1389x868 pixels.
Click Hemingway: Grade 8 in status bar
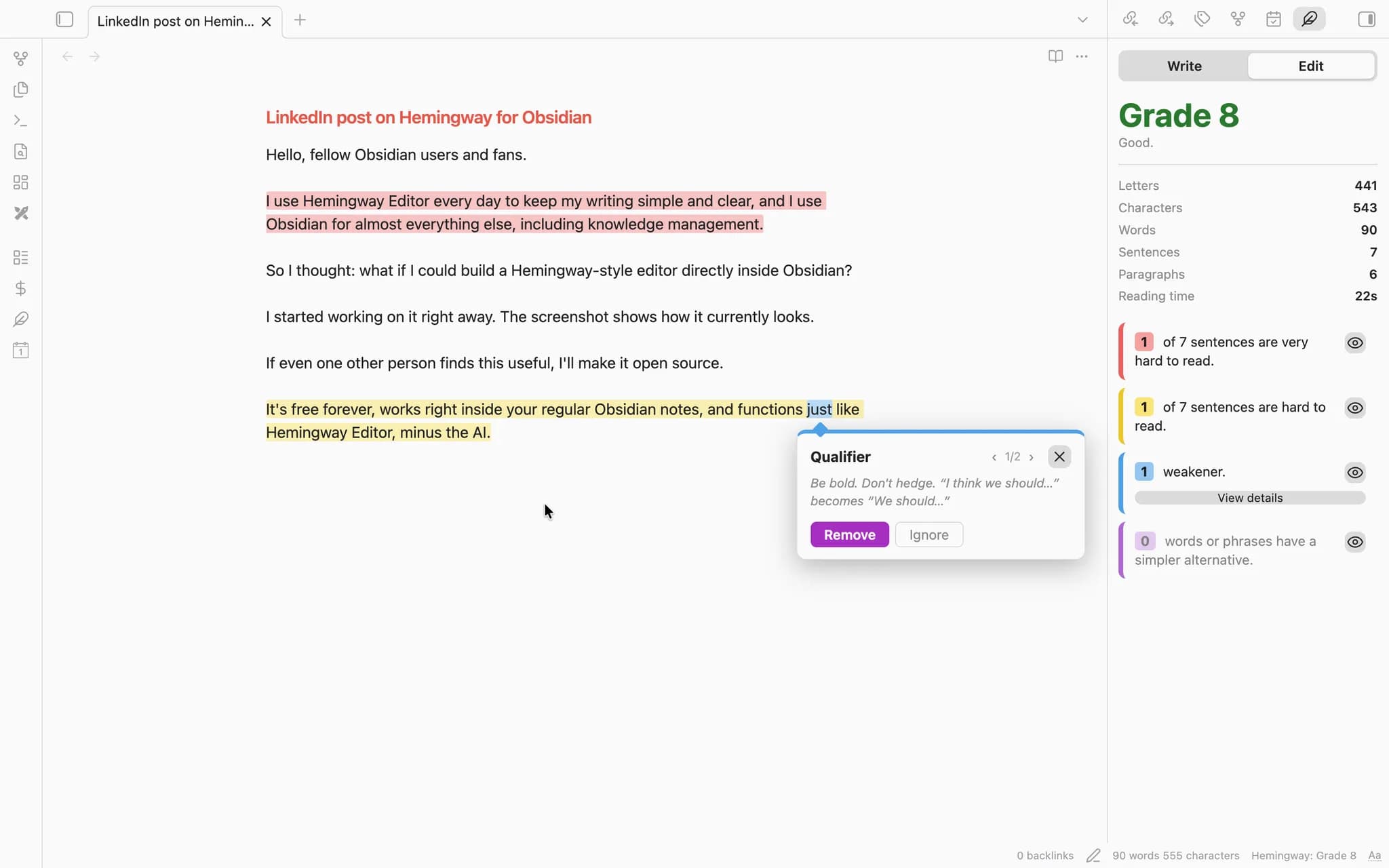[1304, 856]
